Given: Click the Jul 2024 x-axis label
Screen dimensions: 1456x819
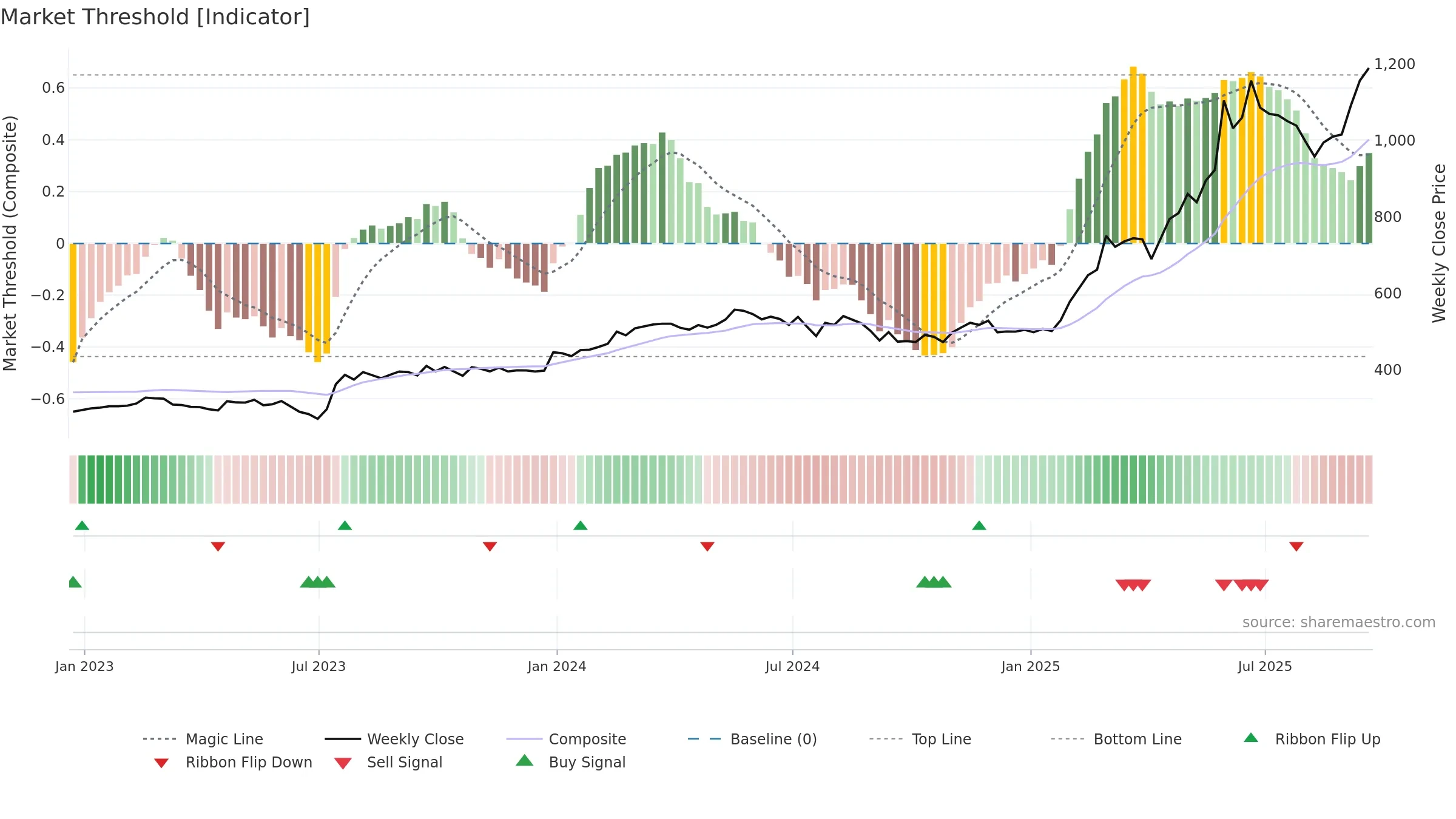Looking at the screenshot, I should [792, 666].
